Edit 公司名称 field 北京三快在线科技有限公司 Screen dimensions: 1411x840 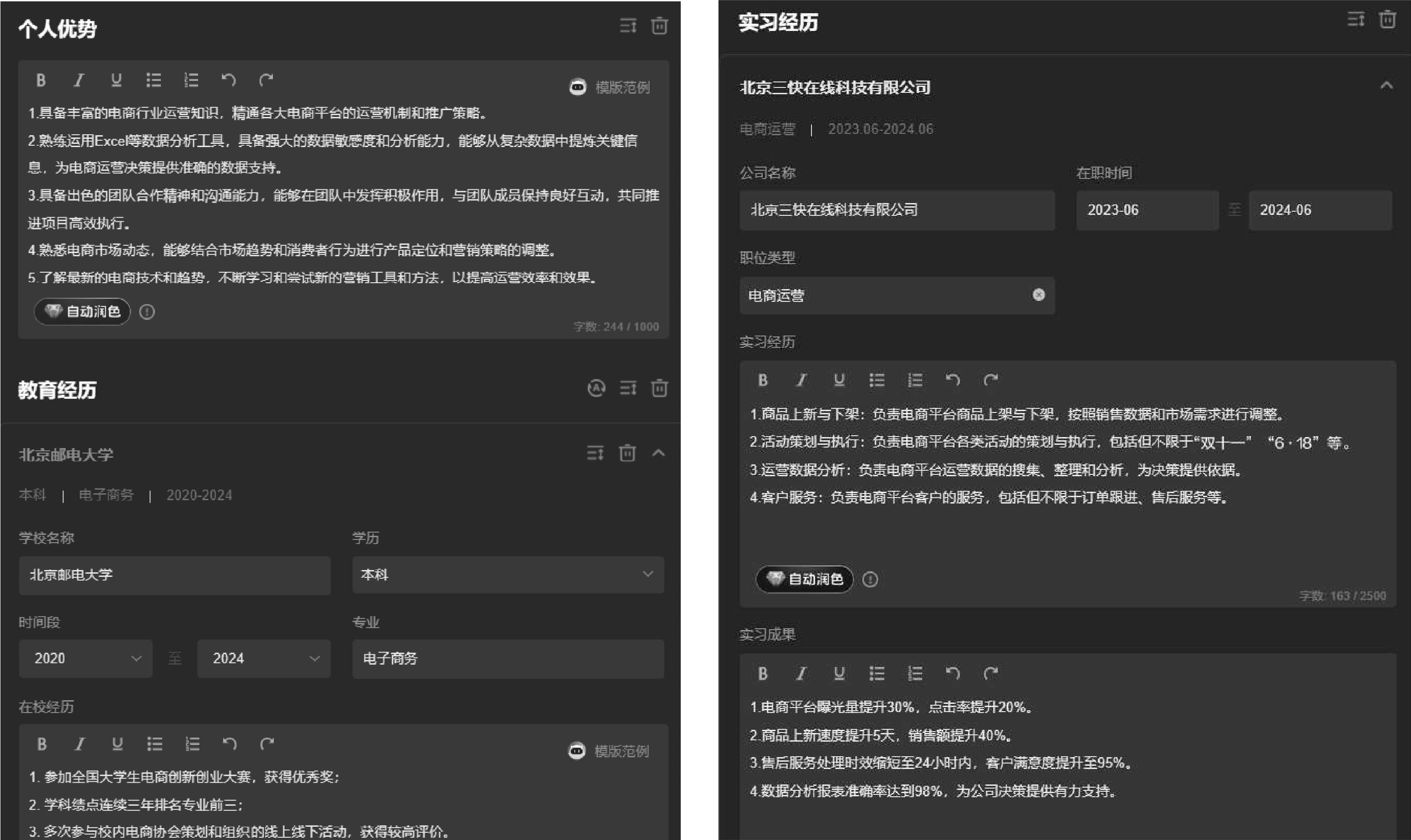(x=897, y=210)
